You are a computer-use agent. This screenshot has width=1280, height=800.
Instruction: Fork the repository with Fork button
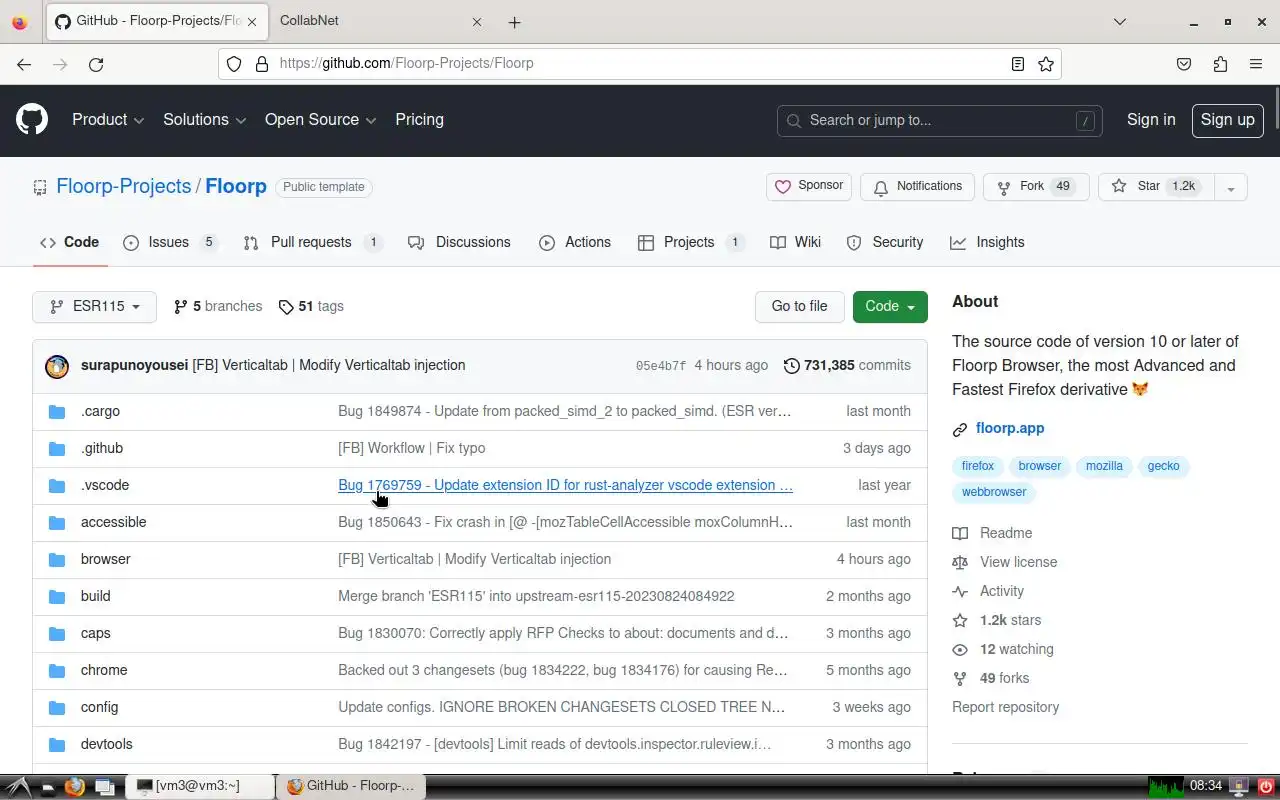[x=1036, y=187]
